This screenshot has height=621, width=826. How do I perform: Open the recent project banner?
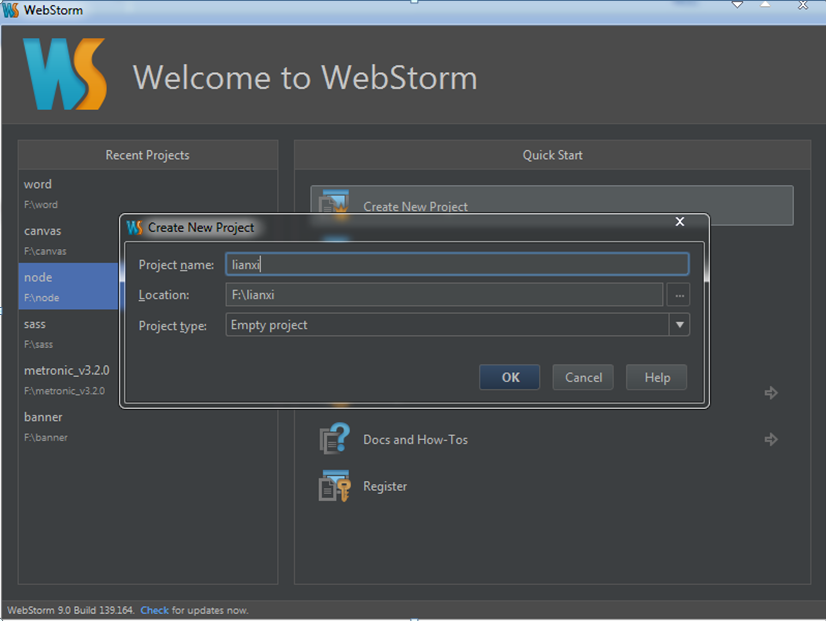148,426
